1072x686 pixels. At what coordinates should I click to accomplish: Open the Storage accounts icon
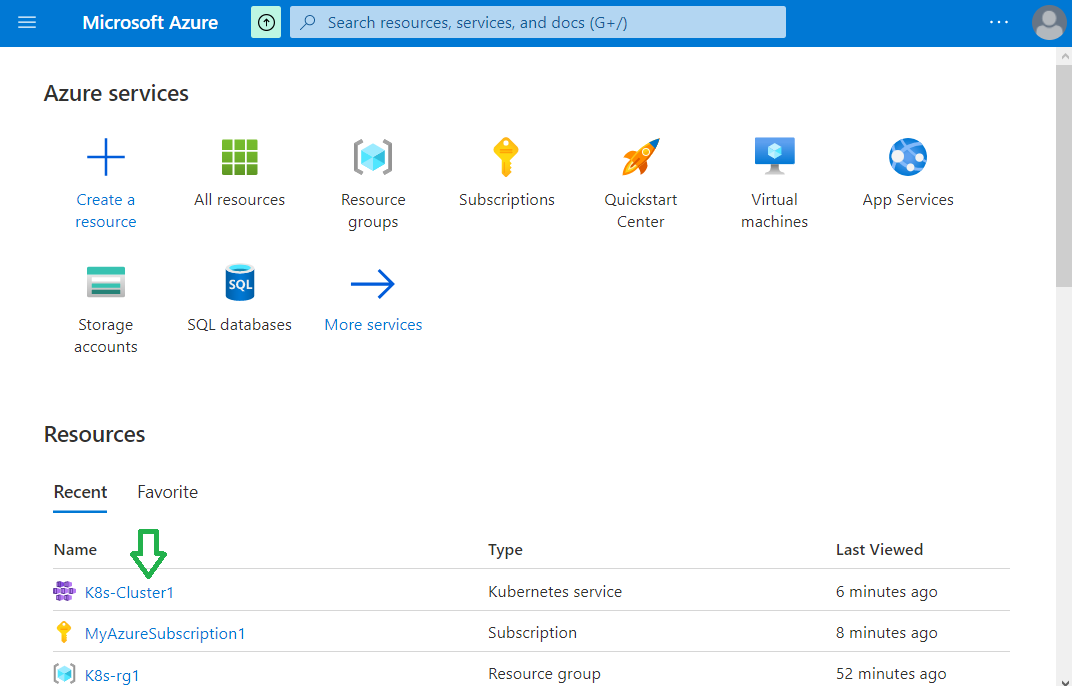coord(106,282)
